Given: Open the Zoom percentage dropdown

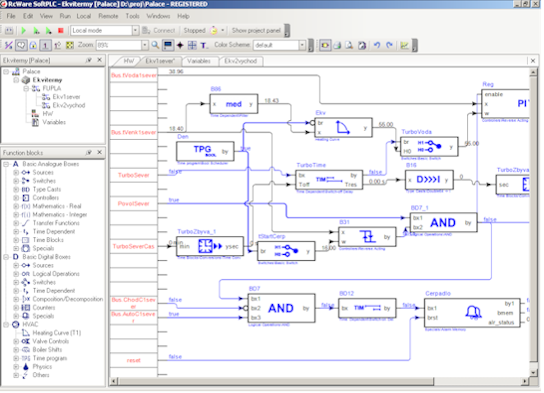Looking at the screenshot, I should [145, 45].
